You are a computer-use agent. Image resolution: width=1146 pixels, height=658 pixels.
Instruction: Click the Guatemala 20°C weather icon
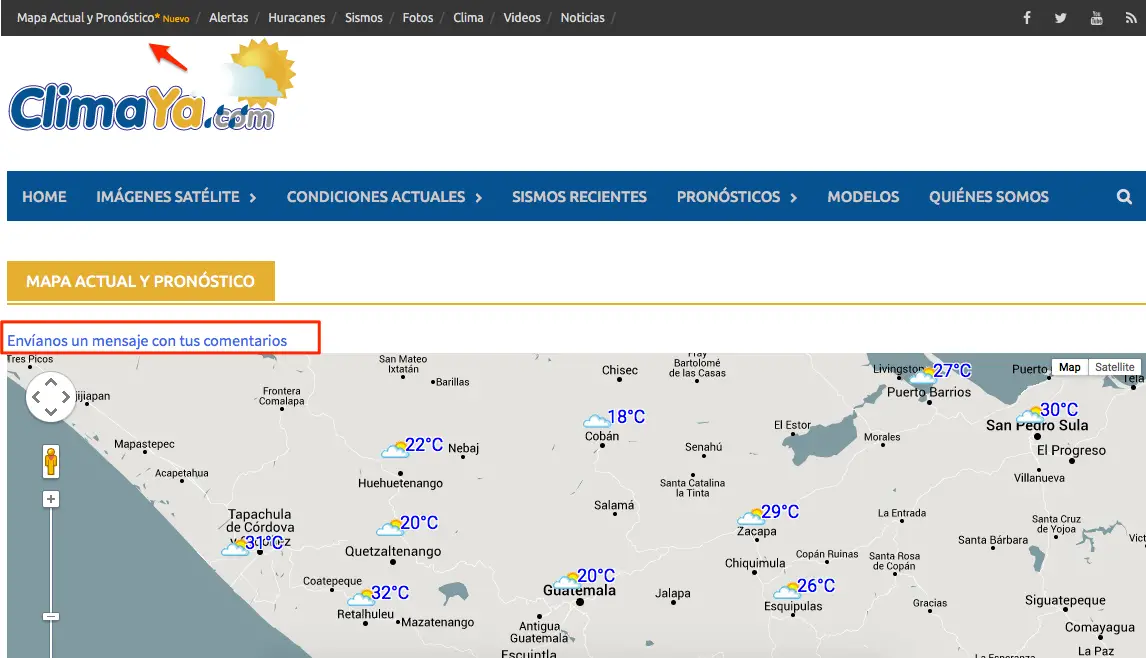[566, 581]
